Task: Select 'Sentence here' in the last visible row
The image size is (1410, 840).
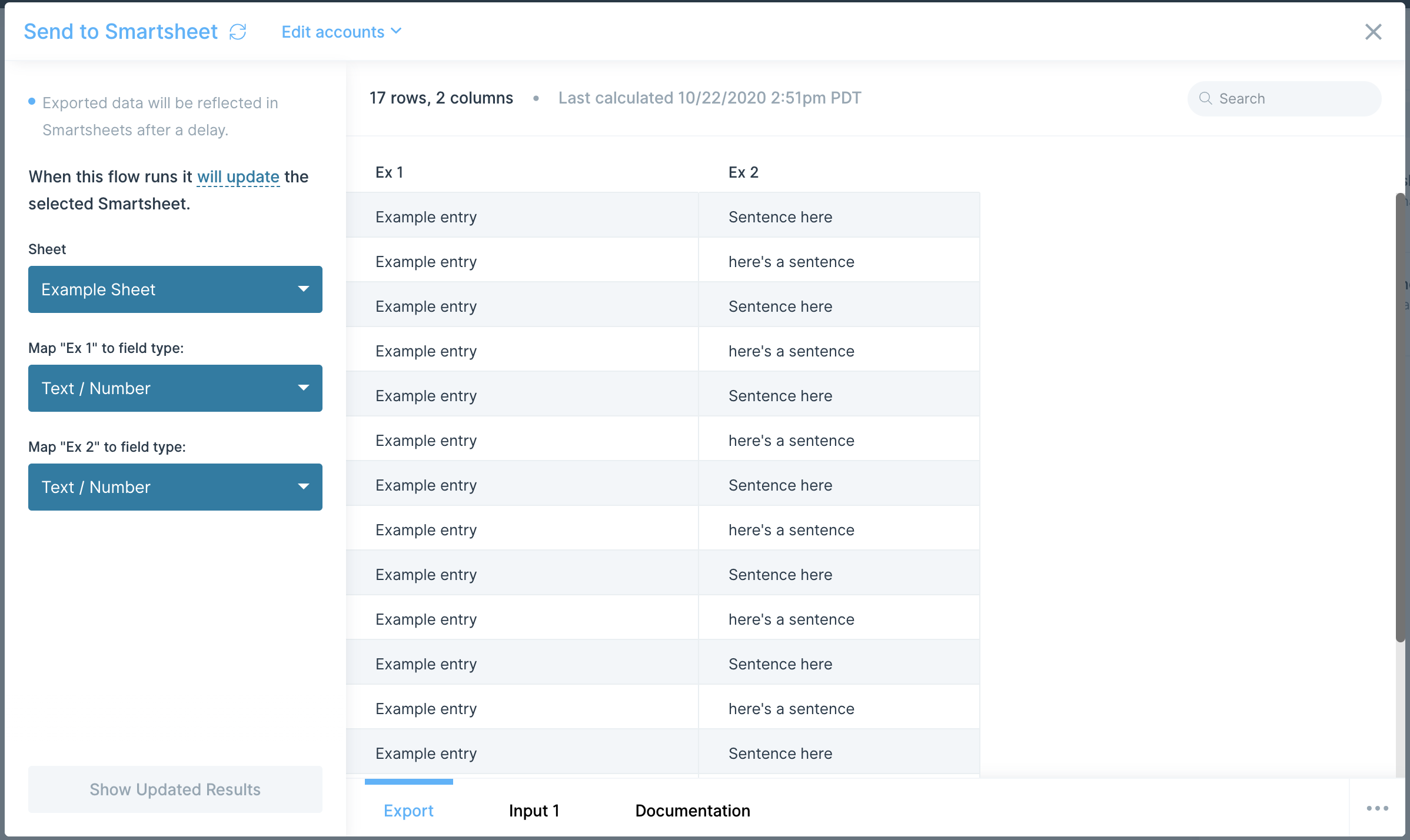Action: click(x=780, y=754)
